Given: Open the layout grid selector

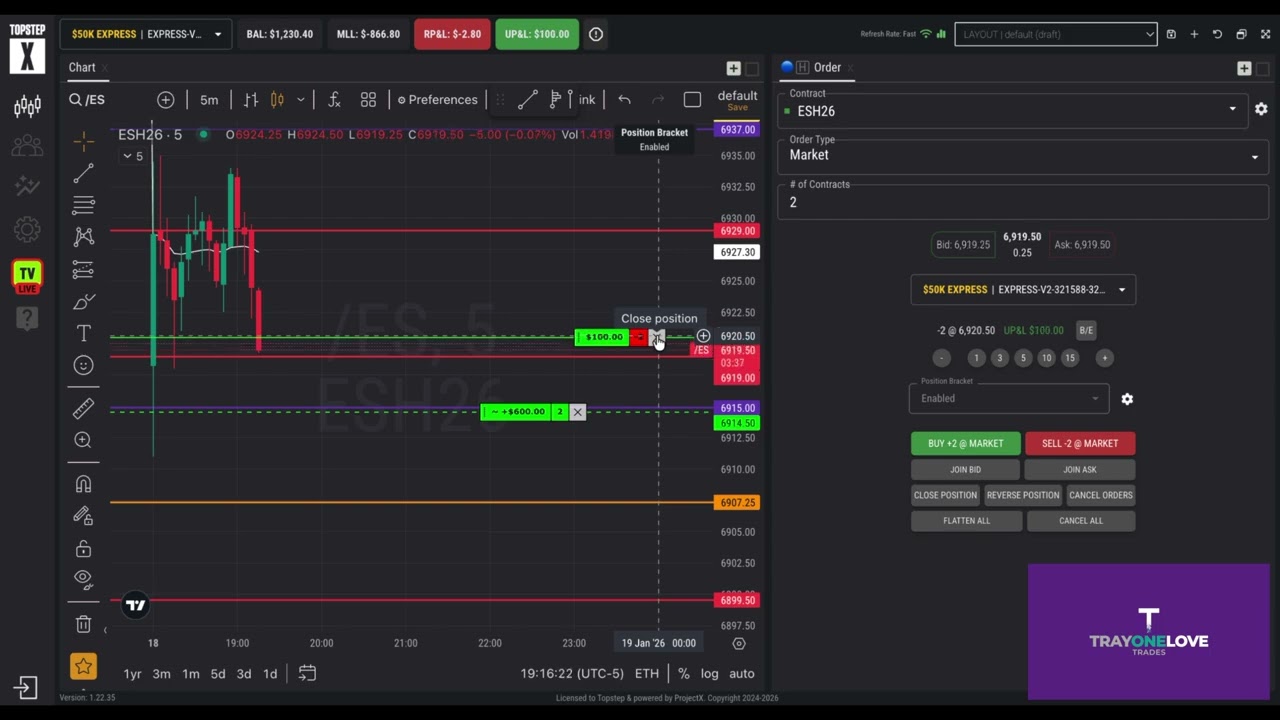Looking at the screenshot, I should tap(368, 100).
